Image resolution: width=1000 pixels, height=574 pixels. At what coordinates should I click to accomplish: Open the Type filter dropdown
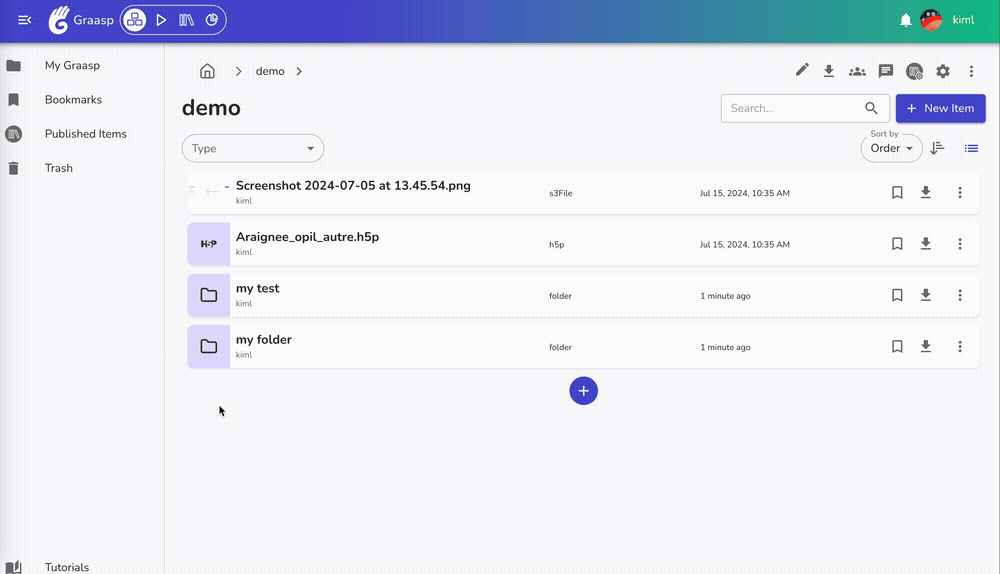click(x=253, y=148)
